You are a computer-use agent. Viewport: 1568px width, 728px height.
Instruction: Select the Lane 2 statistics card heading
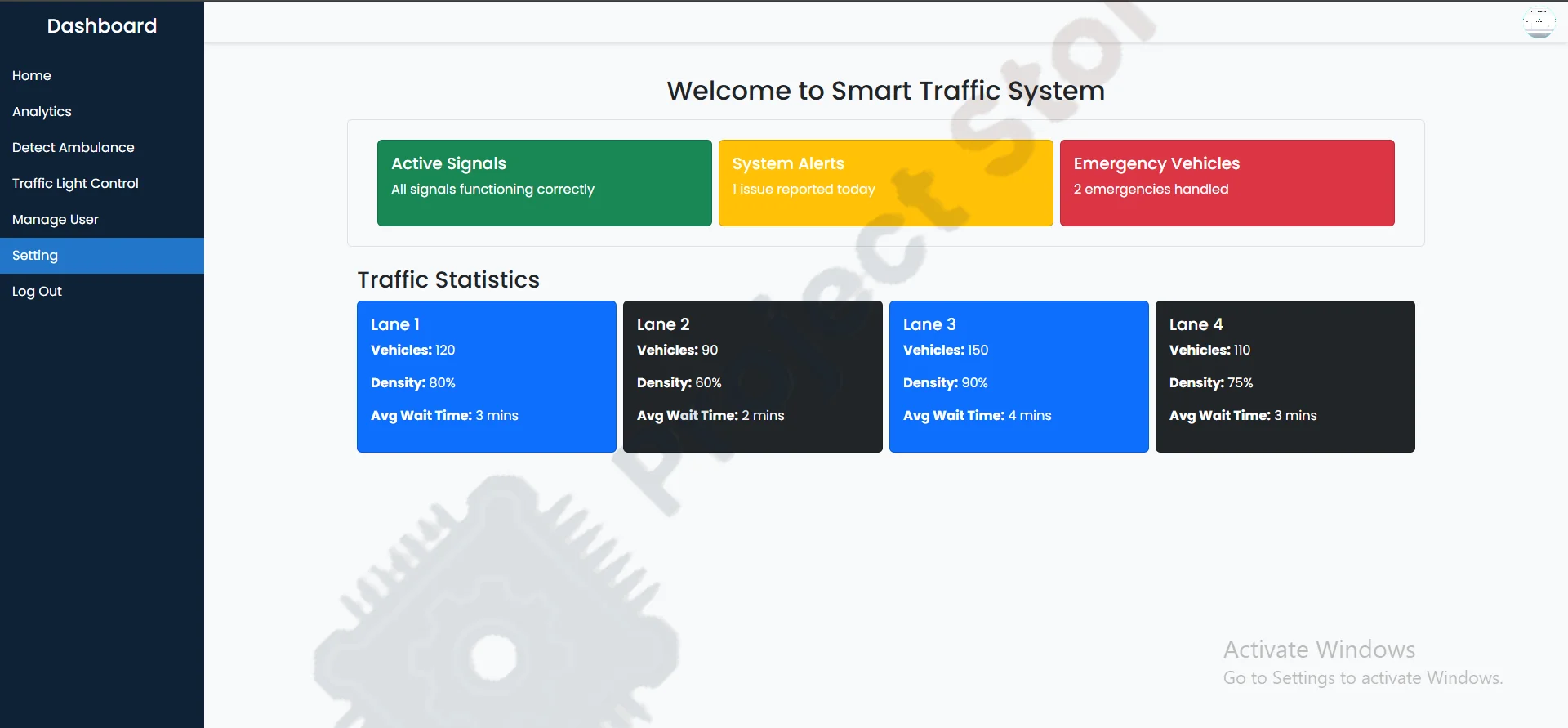(x=663, y=324)
